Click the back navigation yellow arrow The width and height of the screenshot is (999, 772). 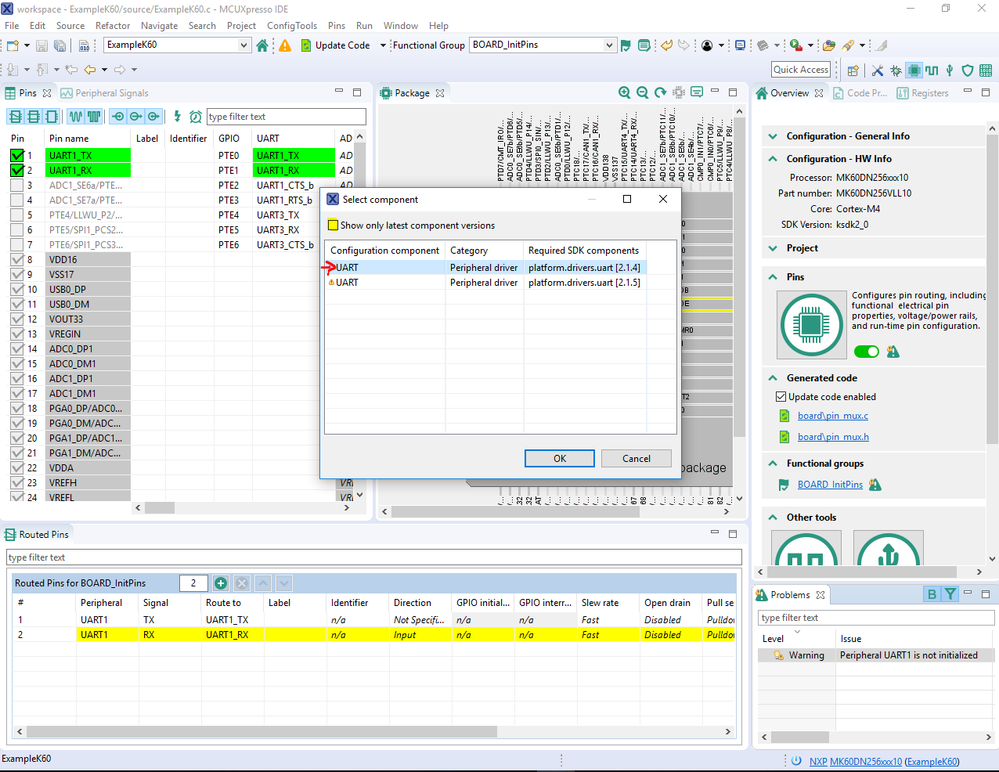90,69
